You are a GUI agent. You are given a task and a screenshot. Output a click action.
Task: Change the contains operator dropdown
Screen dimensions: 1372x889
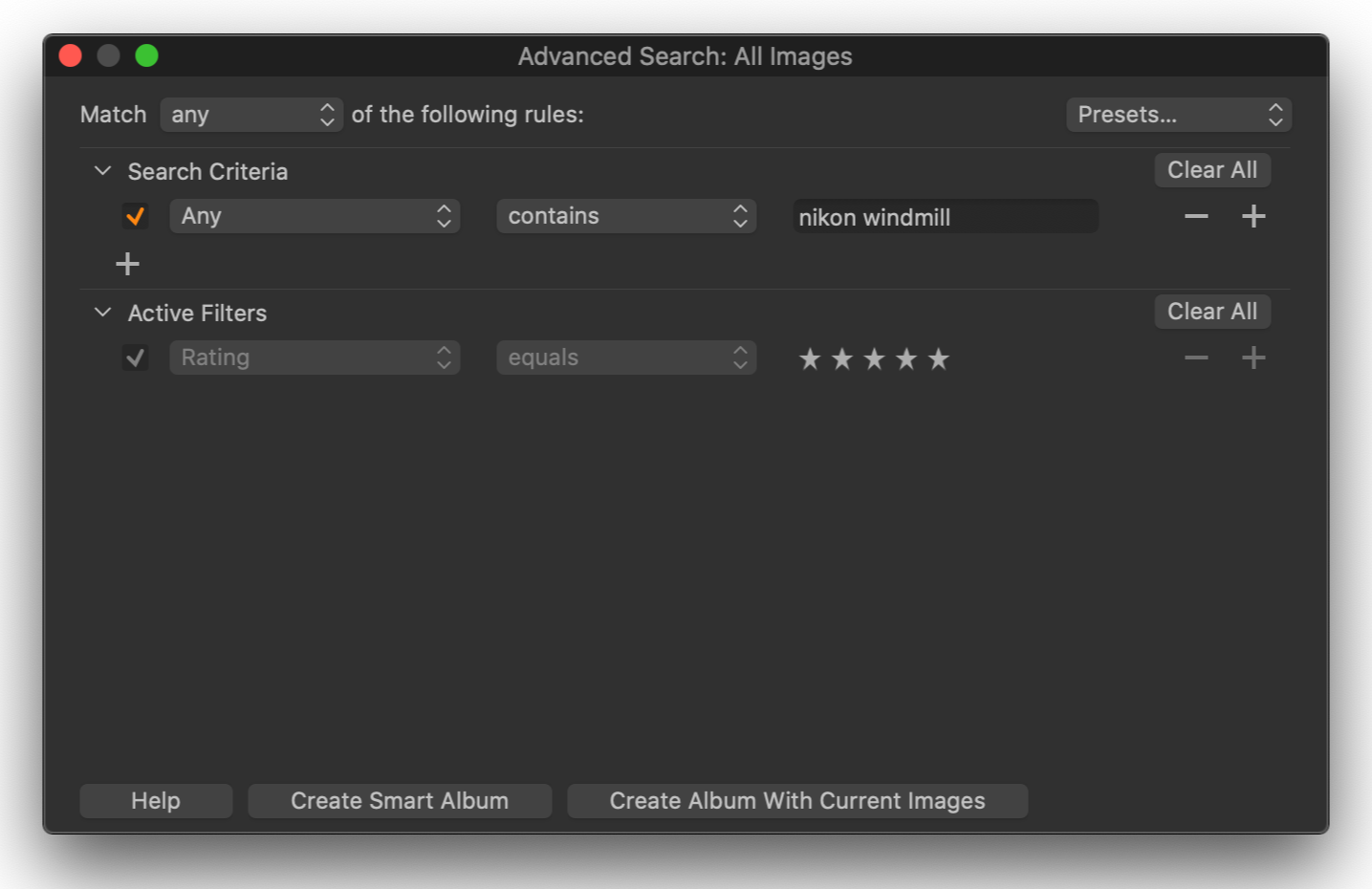[626, 216]
